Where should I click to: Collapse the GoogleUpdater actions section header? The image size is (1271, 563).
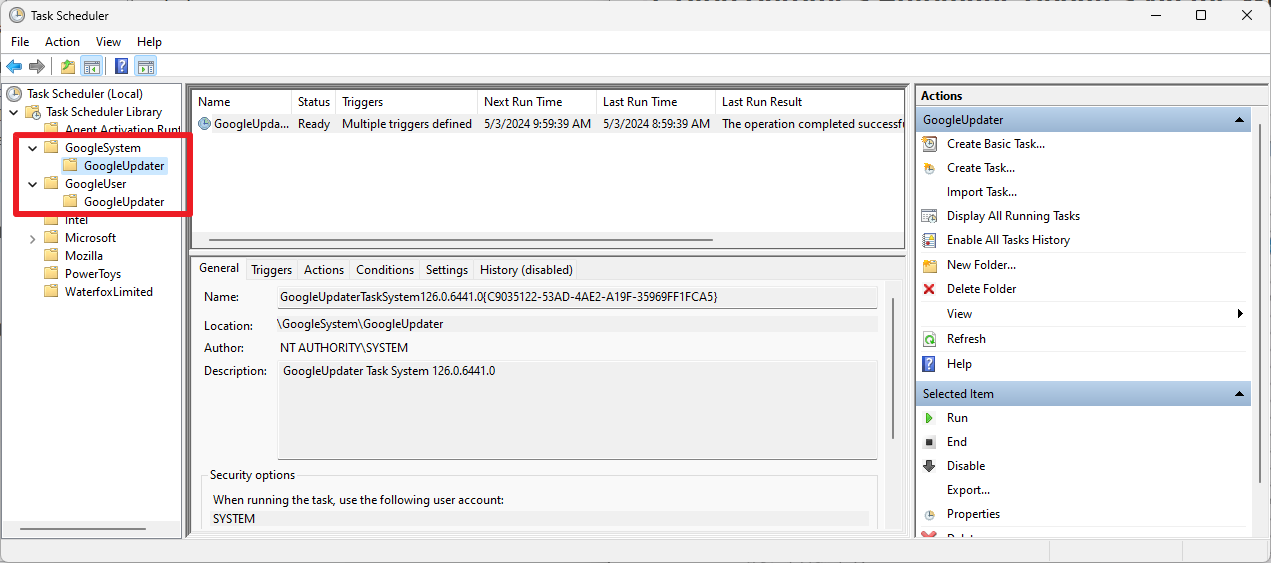tap(1240, 120)
